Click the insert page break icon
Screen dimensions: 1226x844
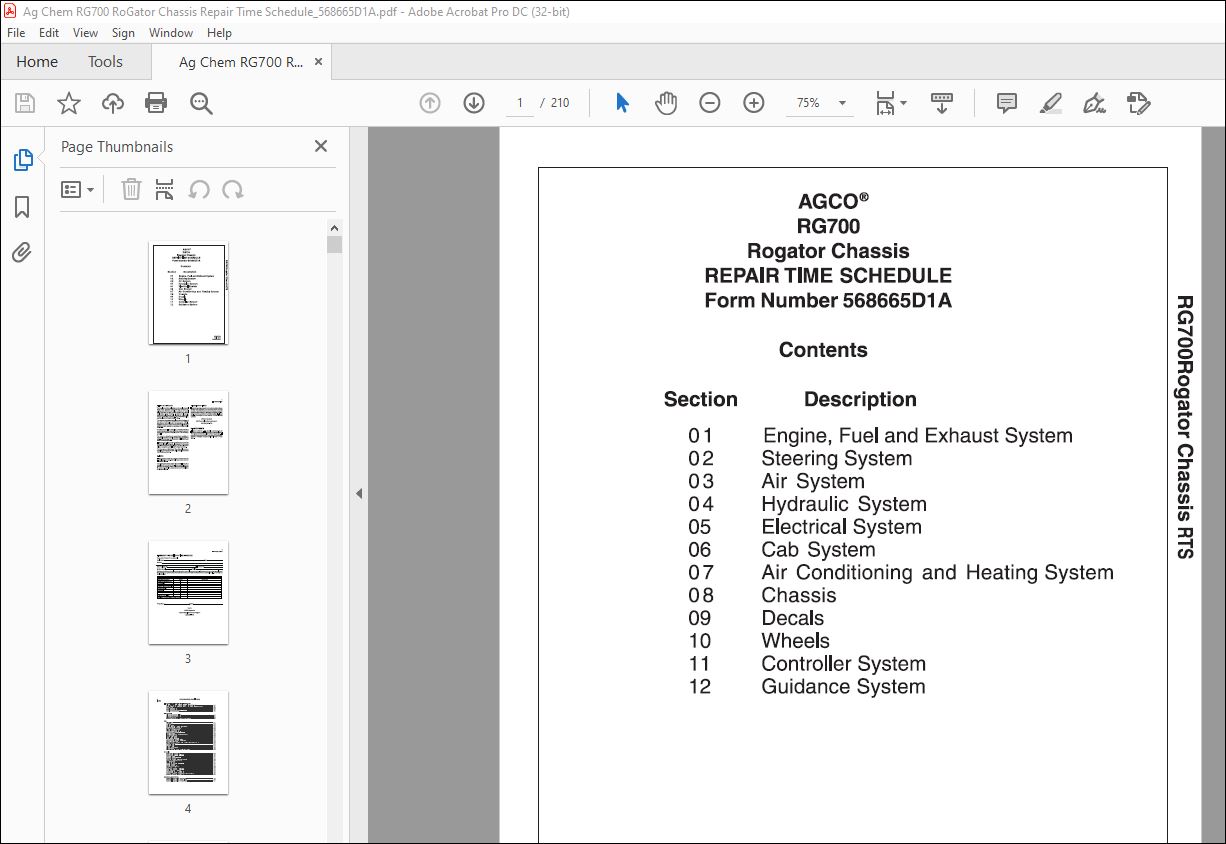tap(165, 189)
